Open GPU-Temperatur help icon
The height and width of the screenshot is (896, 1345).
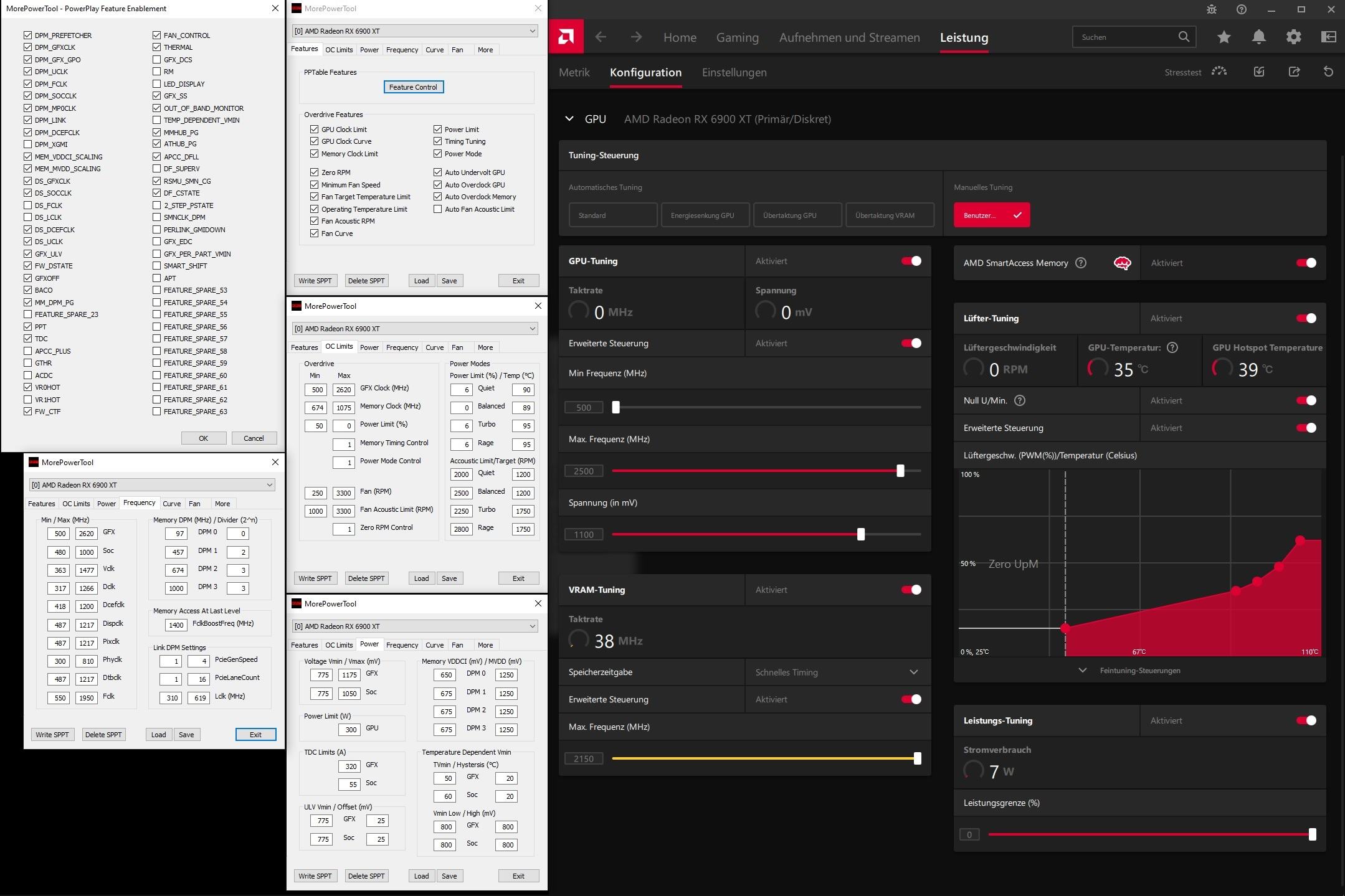click(1172, 347)
